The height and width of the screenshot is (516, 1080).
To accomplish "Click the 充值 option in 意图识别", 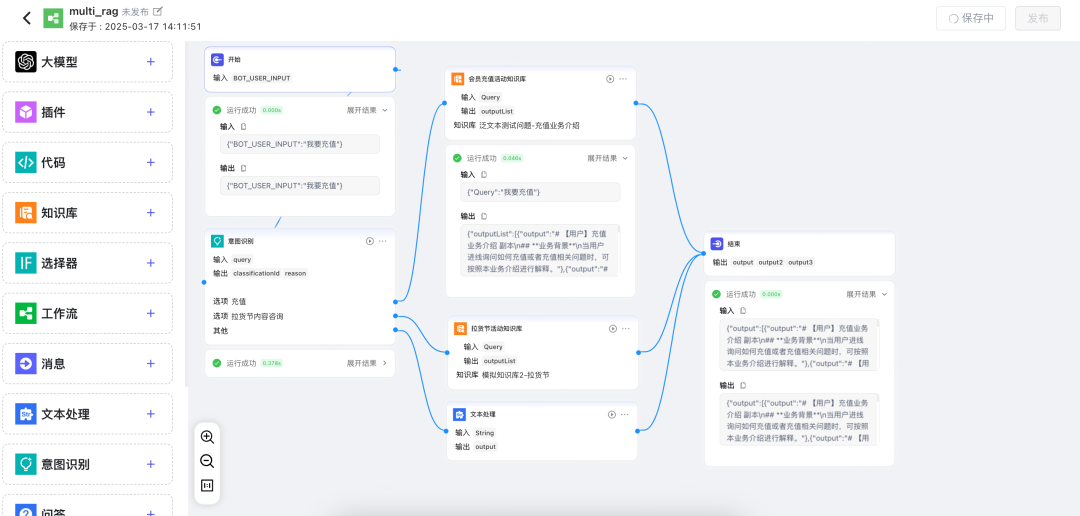I will click(238, 302).
